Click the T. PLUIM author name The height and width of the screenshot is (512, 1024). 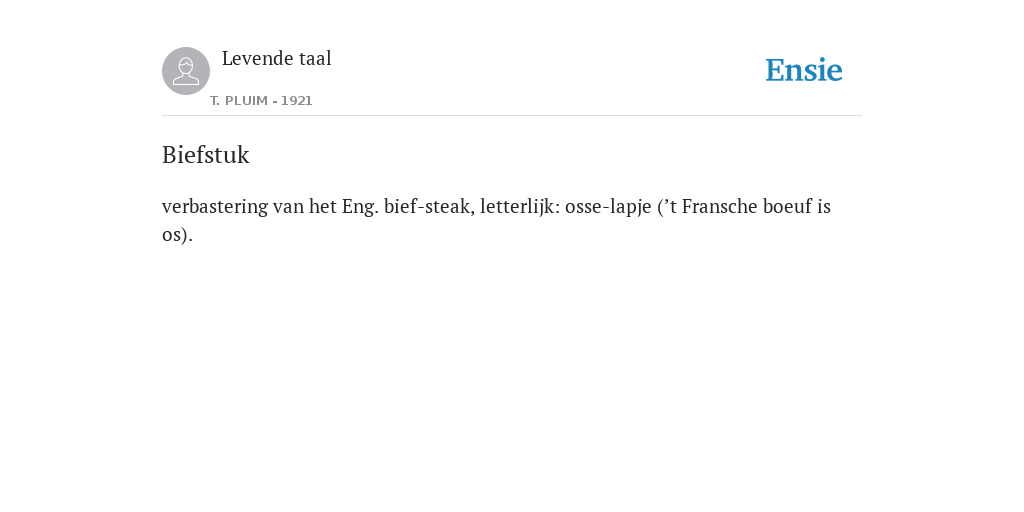[239, 101]
